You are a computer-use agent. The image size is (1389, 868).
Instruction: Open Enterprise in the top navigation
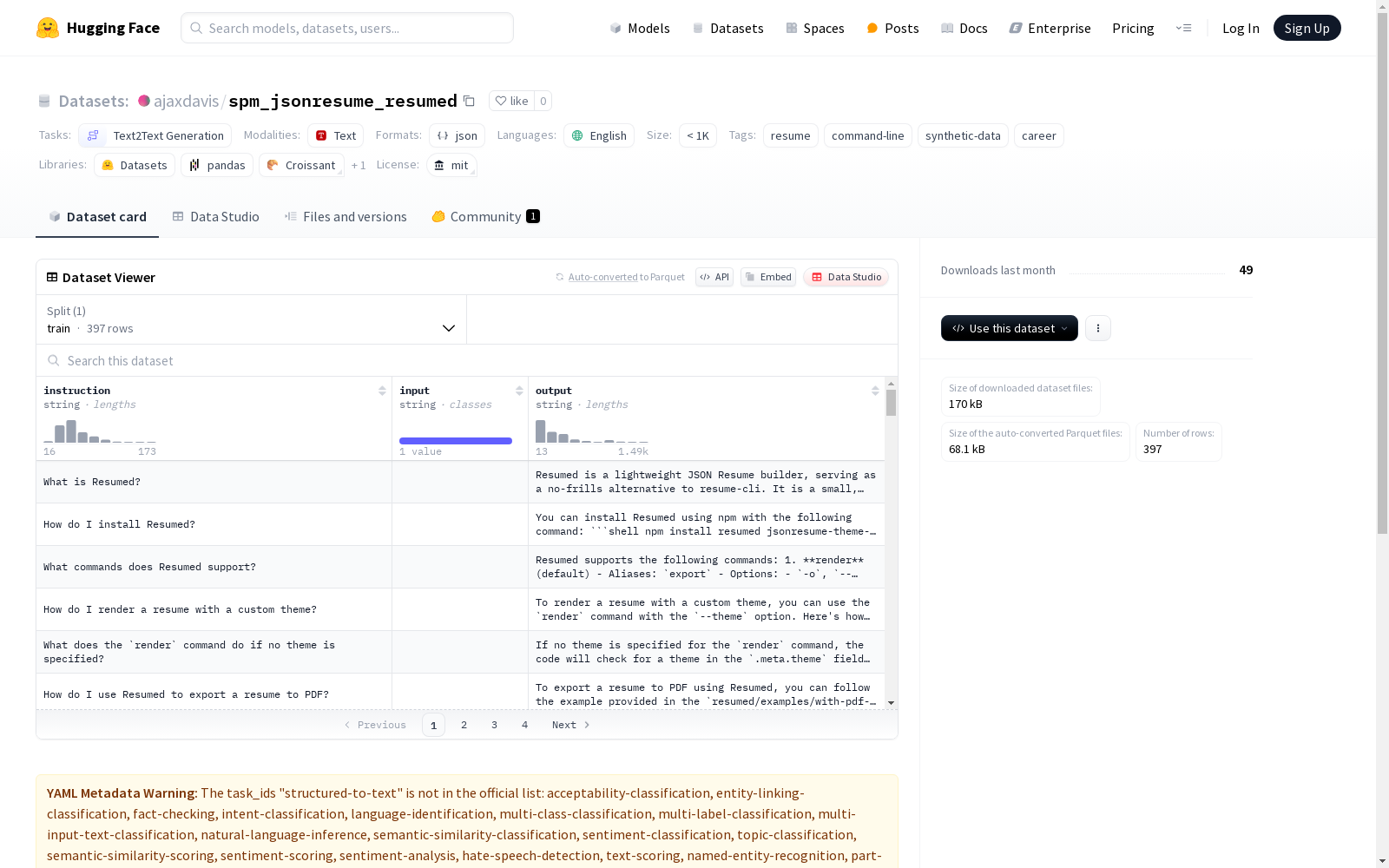pyautogui.click(x=1050, y=28)
